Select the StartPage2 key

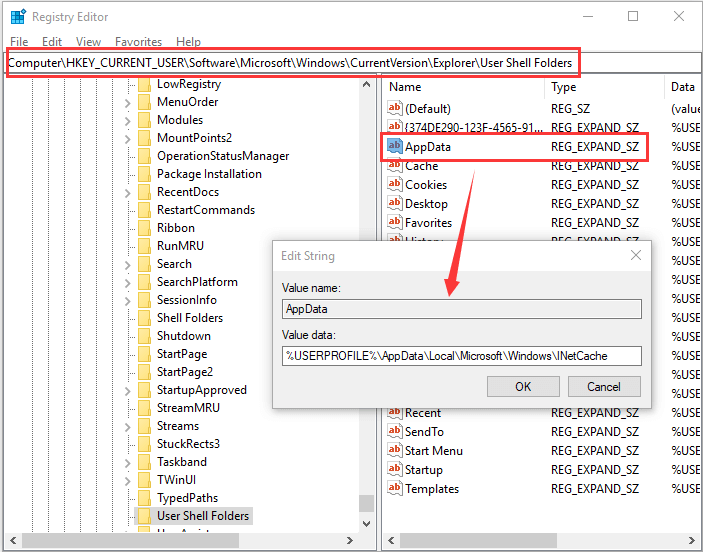point(185,372)
